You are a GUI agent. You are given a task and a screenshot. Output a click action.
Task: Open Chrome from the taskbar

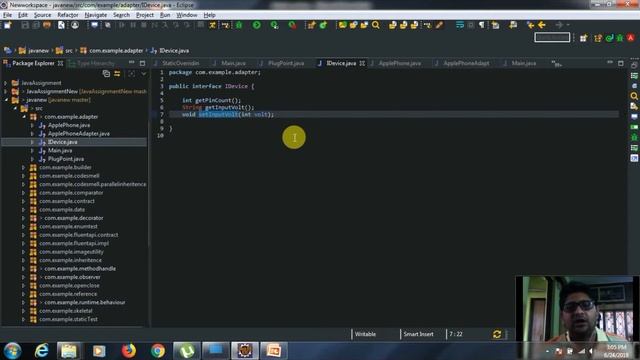click(x=158, y=351)
